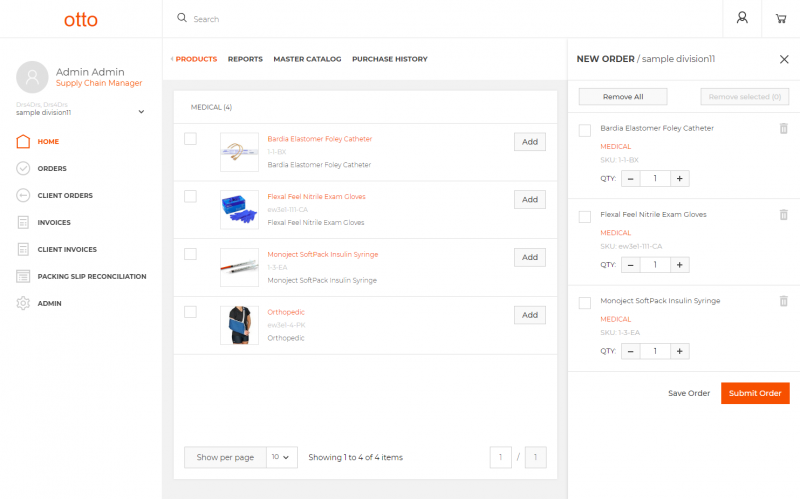Check Bardia Foley Catheter in order panel
This screenshot has width=800, height=499.
(x=585, y=130)
